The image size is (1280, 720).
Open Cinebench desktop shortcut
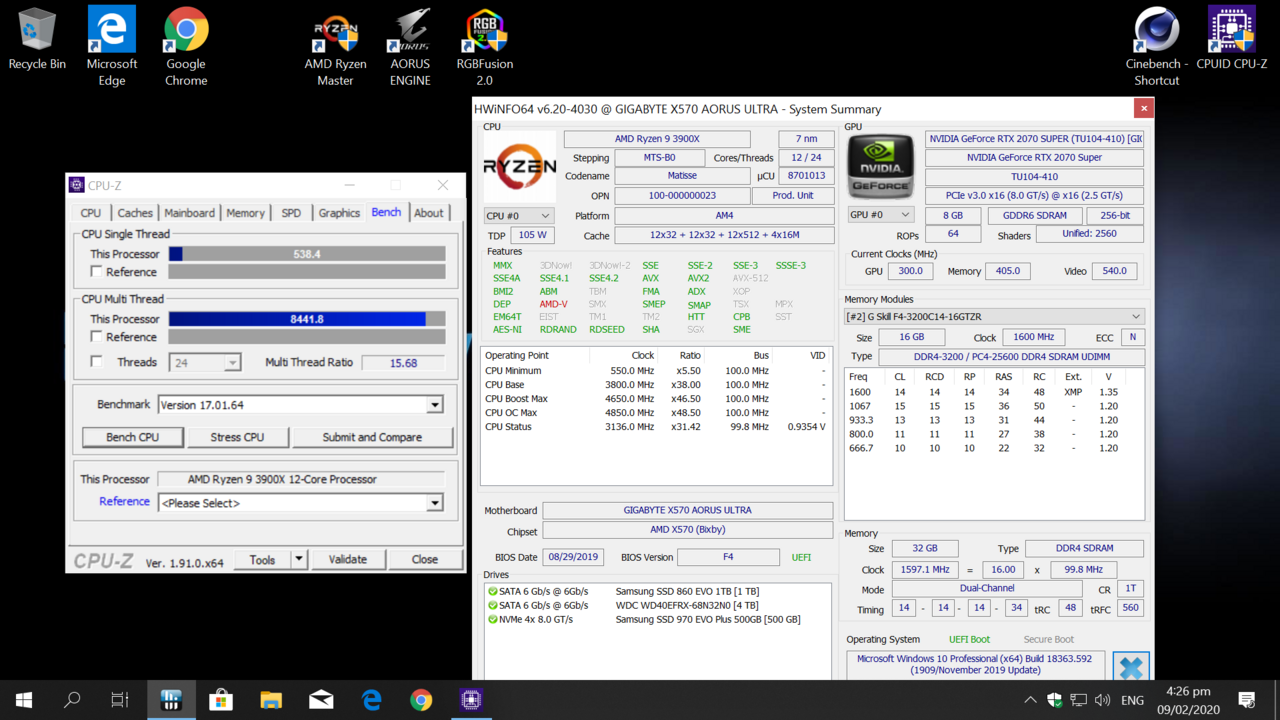1157,46
